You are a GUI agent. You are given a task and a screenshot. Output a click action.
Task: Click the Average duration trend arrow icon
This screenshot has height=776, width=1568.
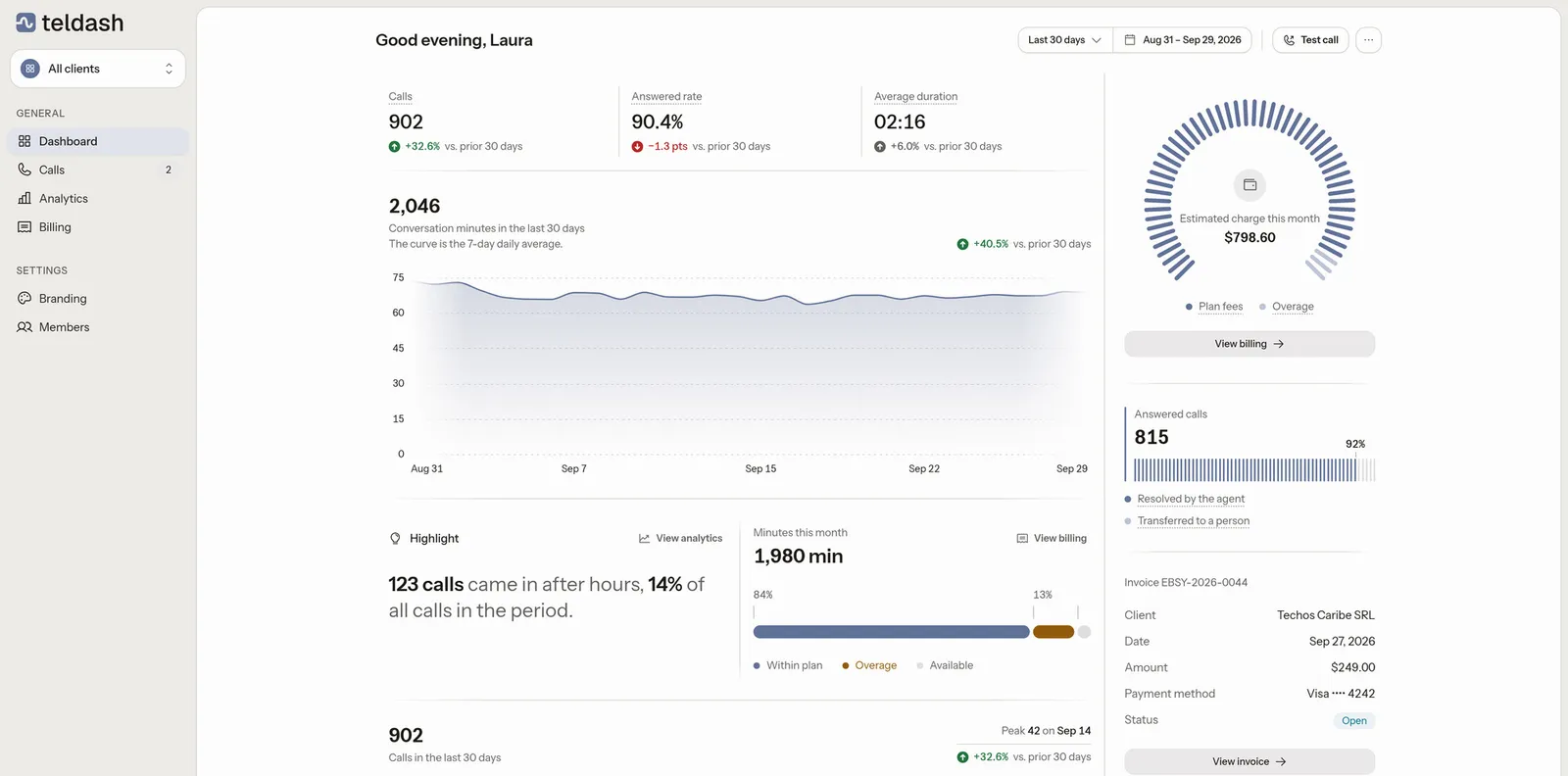[880, 146]
